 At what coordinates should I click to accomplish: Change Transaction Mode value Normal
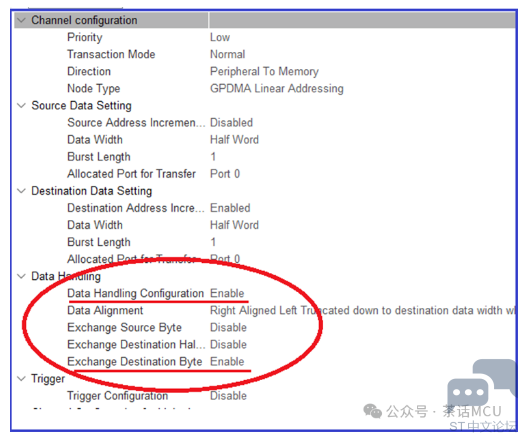(x=227, y=54)
